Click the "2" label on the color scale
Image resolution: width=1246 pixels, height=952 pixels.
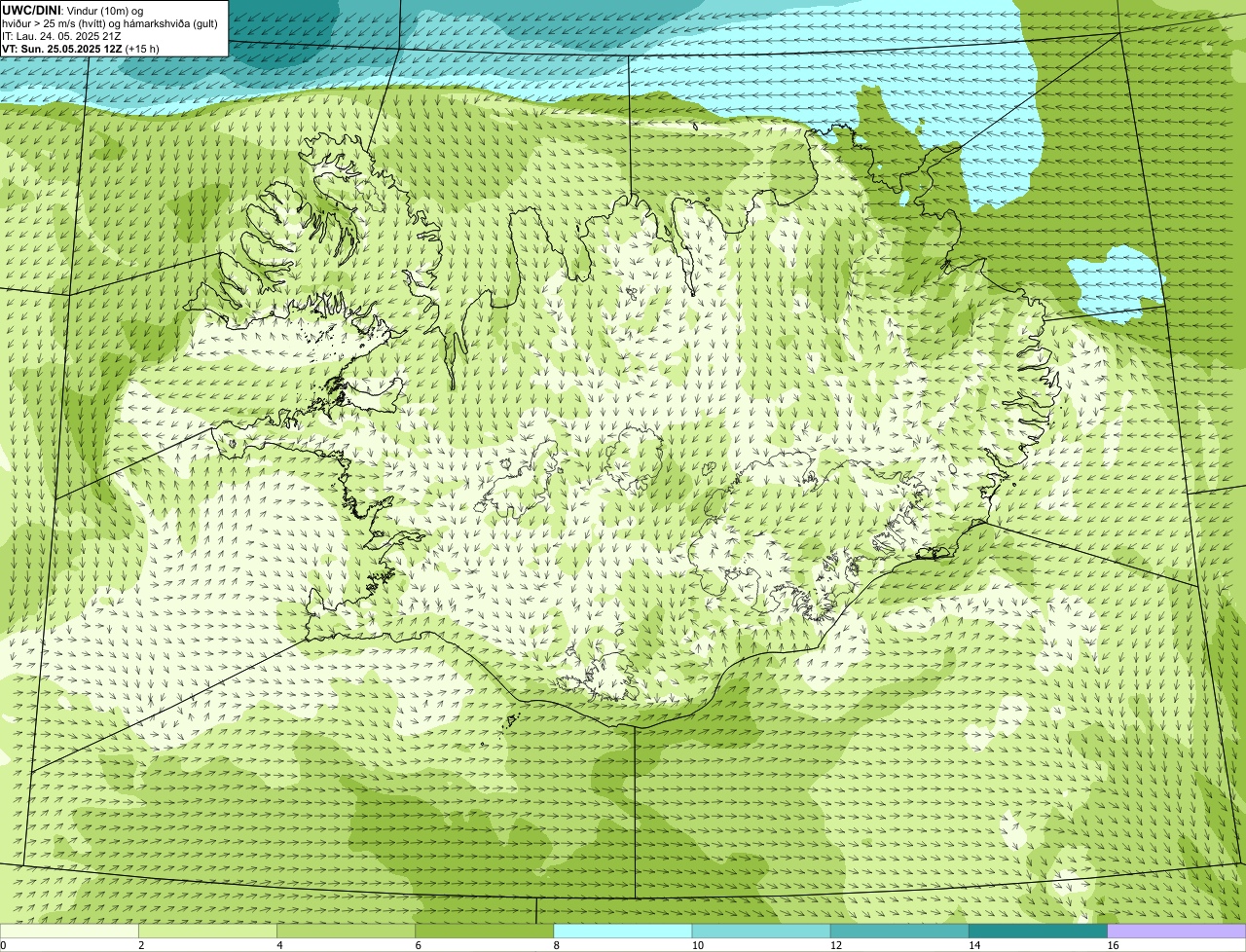point(141,945)
